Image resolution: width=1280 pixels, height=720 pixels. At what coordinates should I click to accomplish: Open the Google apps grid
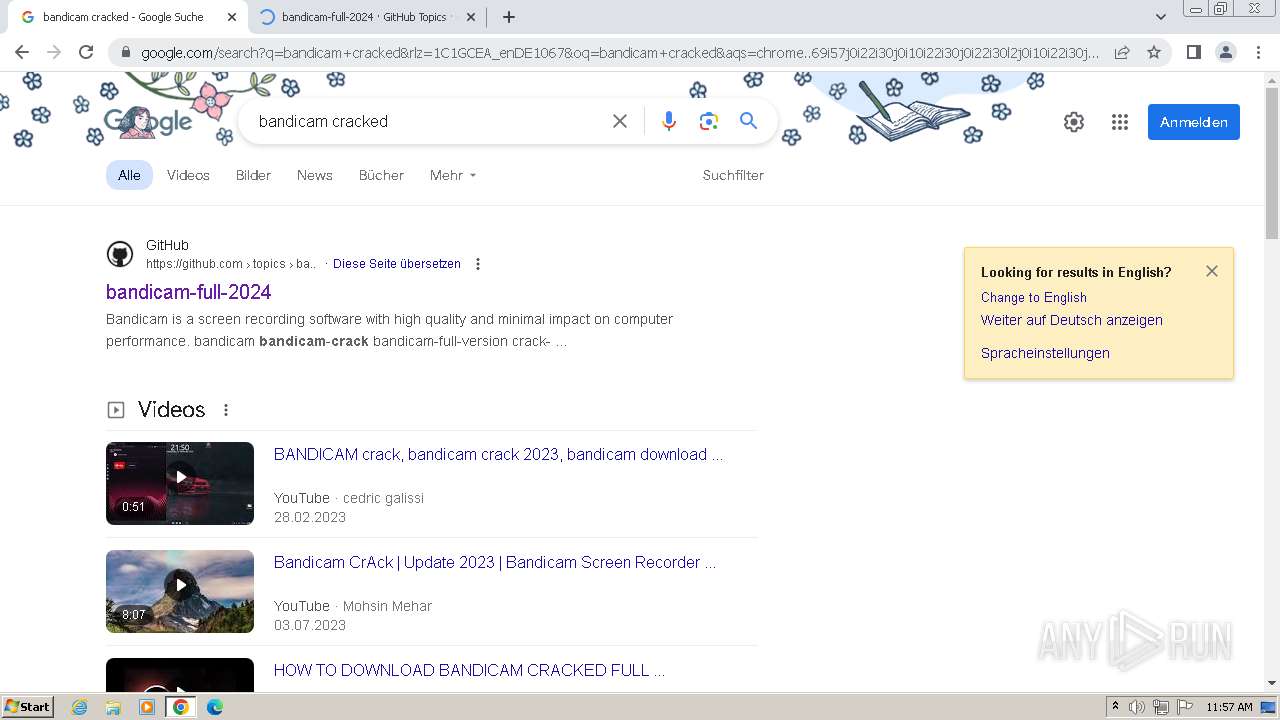(1120, 122)
